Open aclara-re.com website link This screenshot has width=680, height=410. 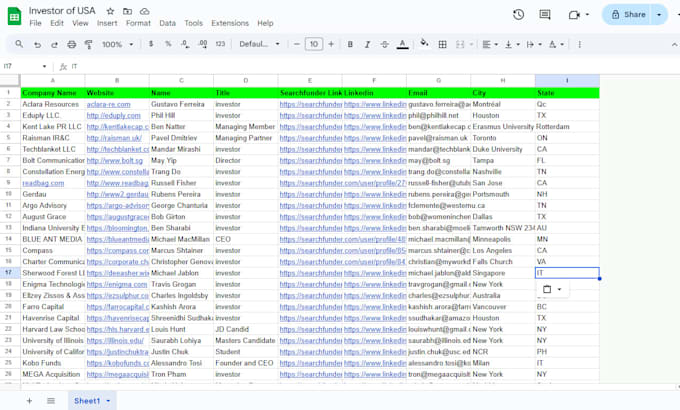[x=108, y=104]
